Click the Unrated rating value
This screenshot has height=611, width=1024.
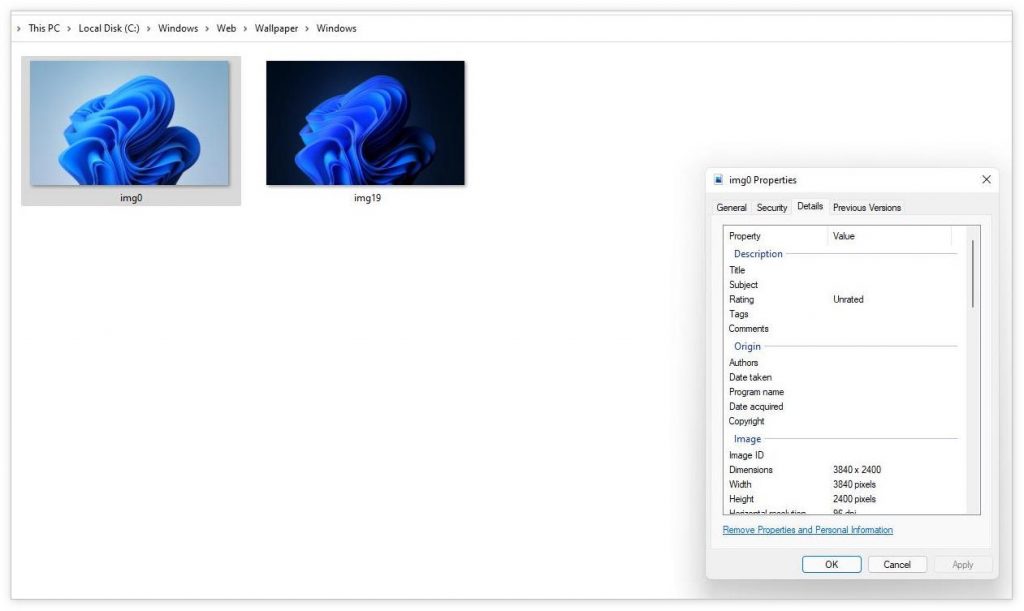(x=846, y=299)
